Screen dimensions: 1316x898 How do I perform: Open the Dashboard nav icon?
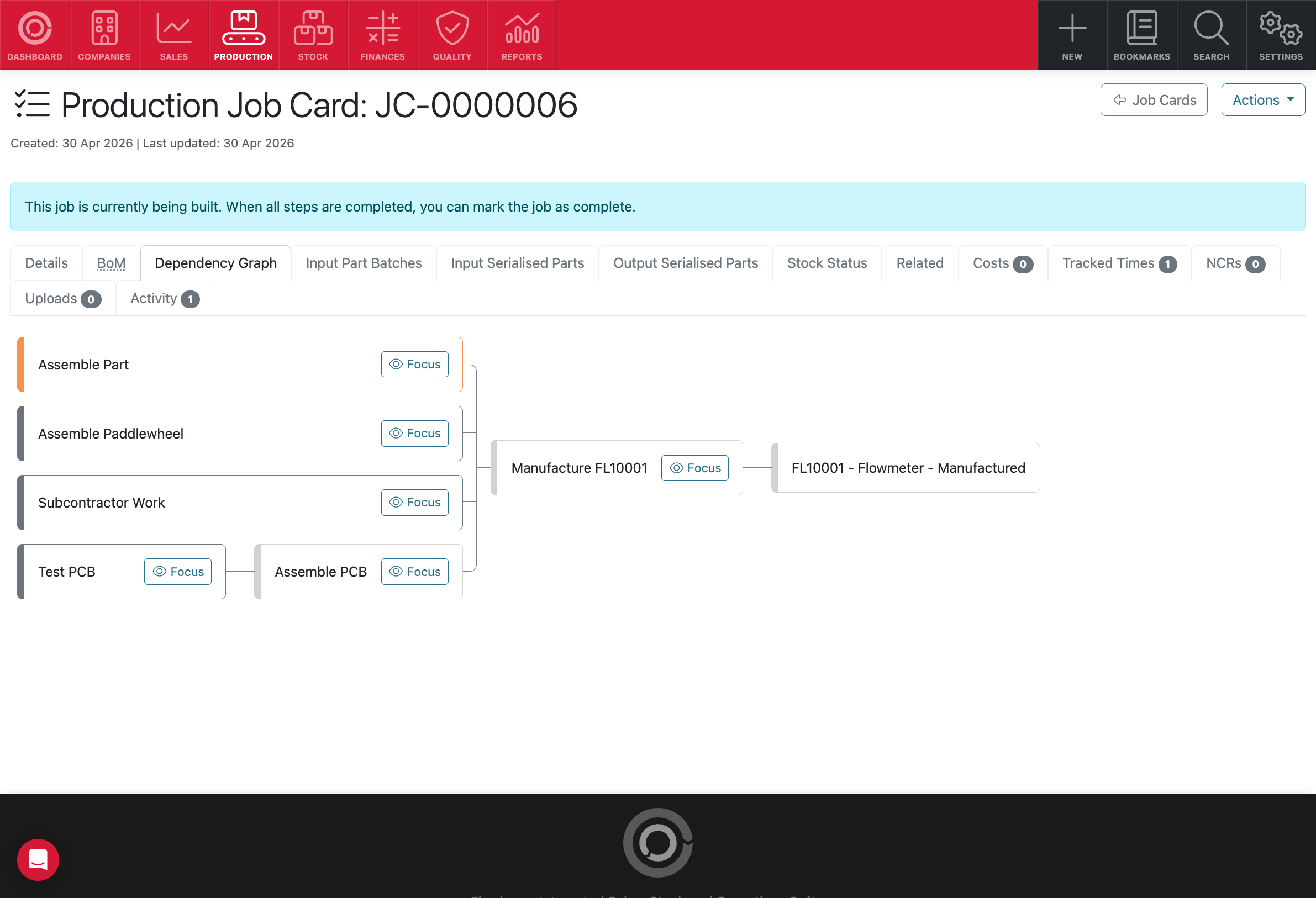tap(35, 35)
